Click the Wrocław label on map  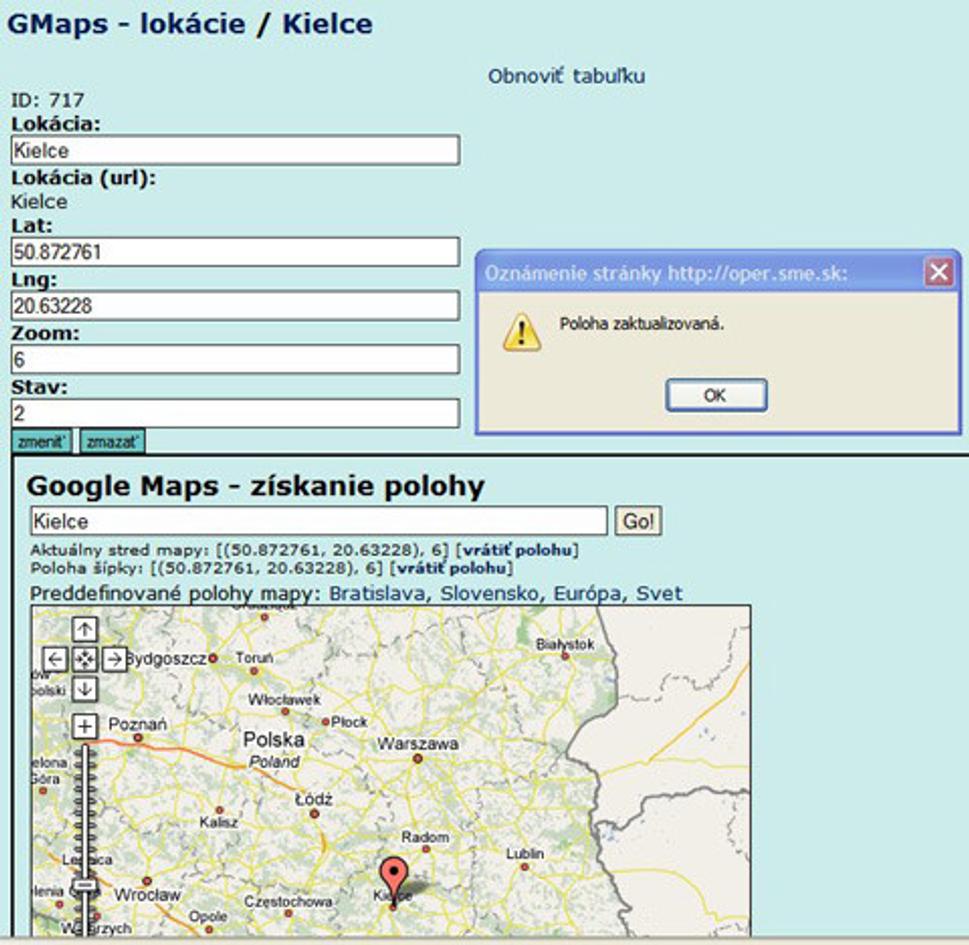(147, 894)
